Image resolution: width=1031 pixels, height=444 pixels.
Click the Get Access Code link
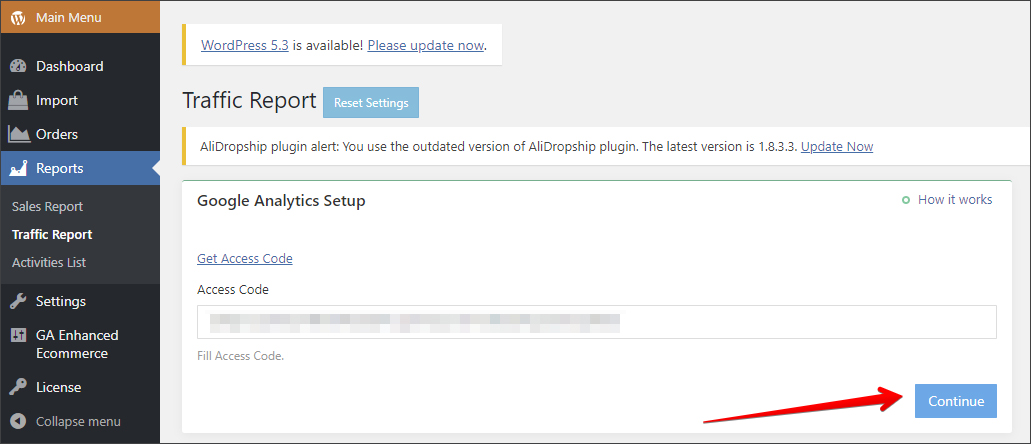point(245,259)
